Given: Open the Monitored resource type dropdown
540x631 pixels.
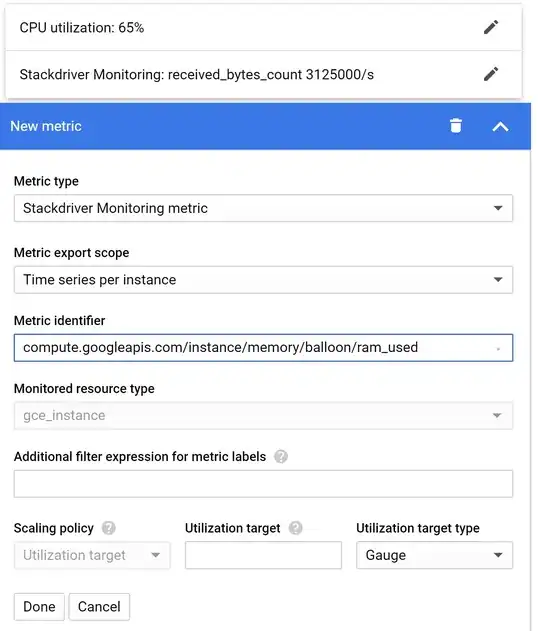Looking at the screenshot, I should 263,415.
